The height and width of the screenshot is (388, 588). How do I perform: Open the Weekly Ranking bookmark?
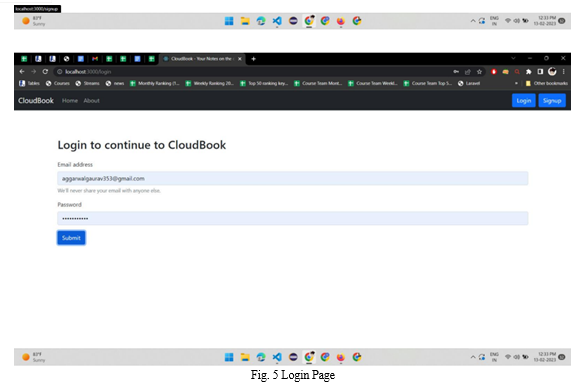click(x=210, y=83)
